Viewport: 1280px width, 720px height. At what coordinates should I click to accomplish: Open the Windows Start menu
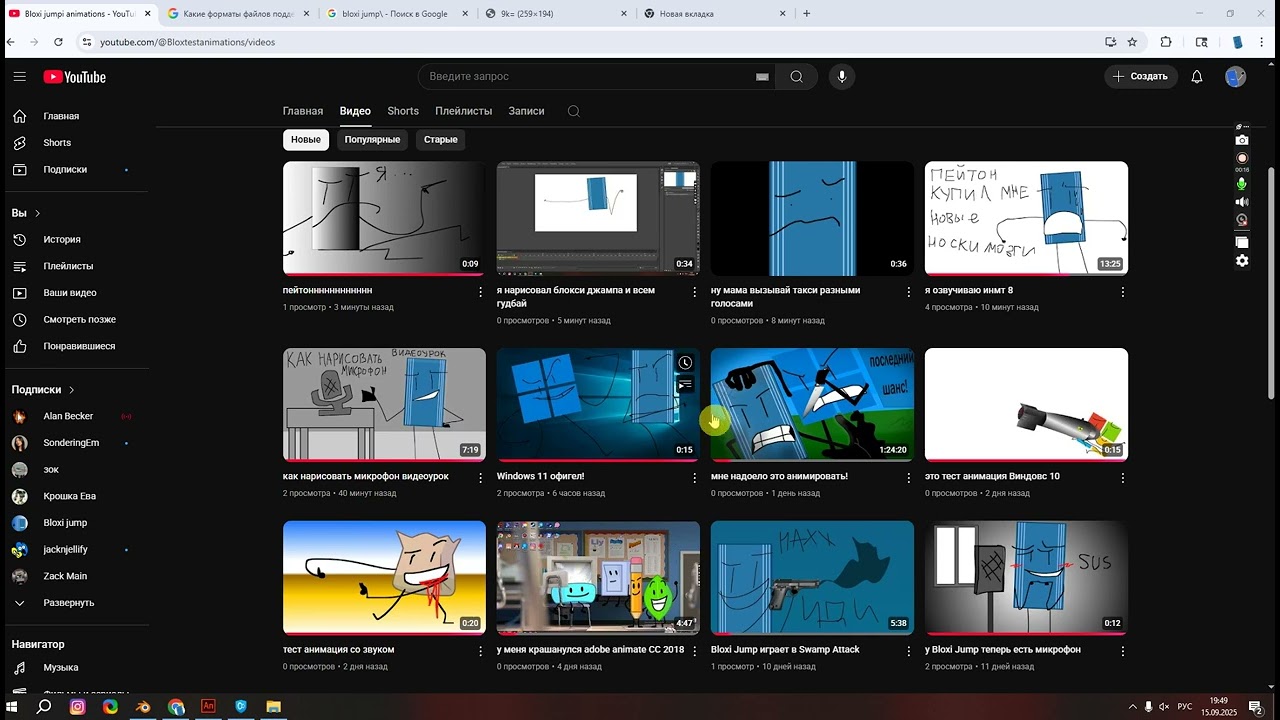[13, 707]
